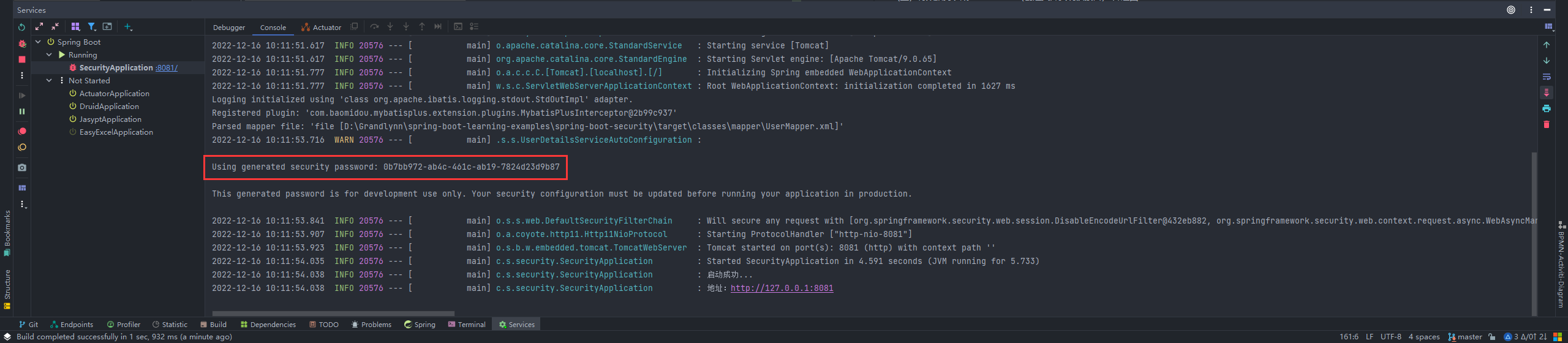This screenshot has width=1568, height=343.
Task: Clear the console with the trash icon
Action: pos(1547,124)
